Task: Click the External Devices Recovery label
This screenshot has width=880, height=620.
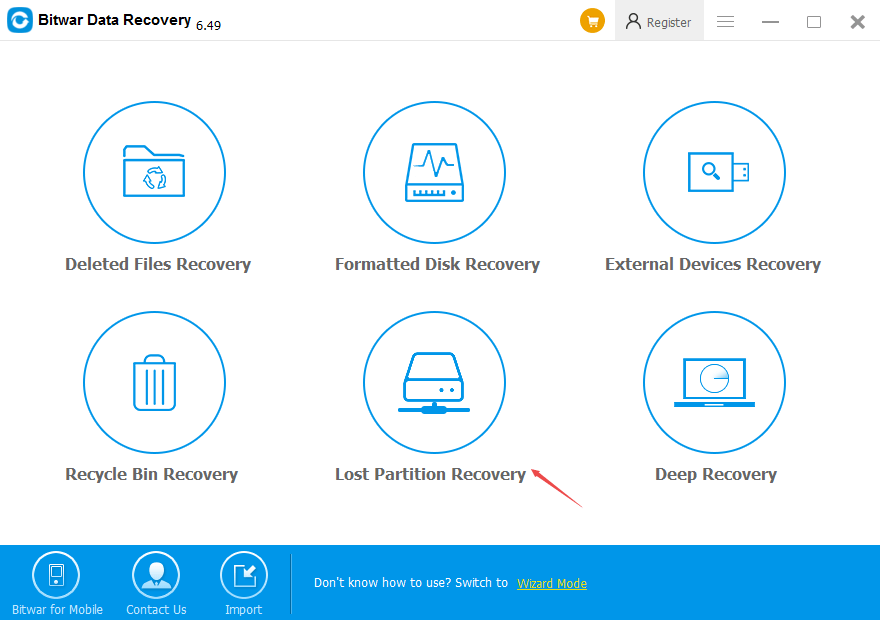Action: coord(713,264)
